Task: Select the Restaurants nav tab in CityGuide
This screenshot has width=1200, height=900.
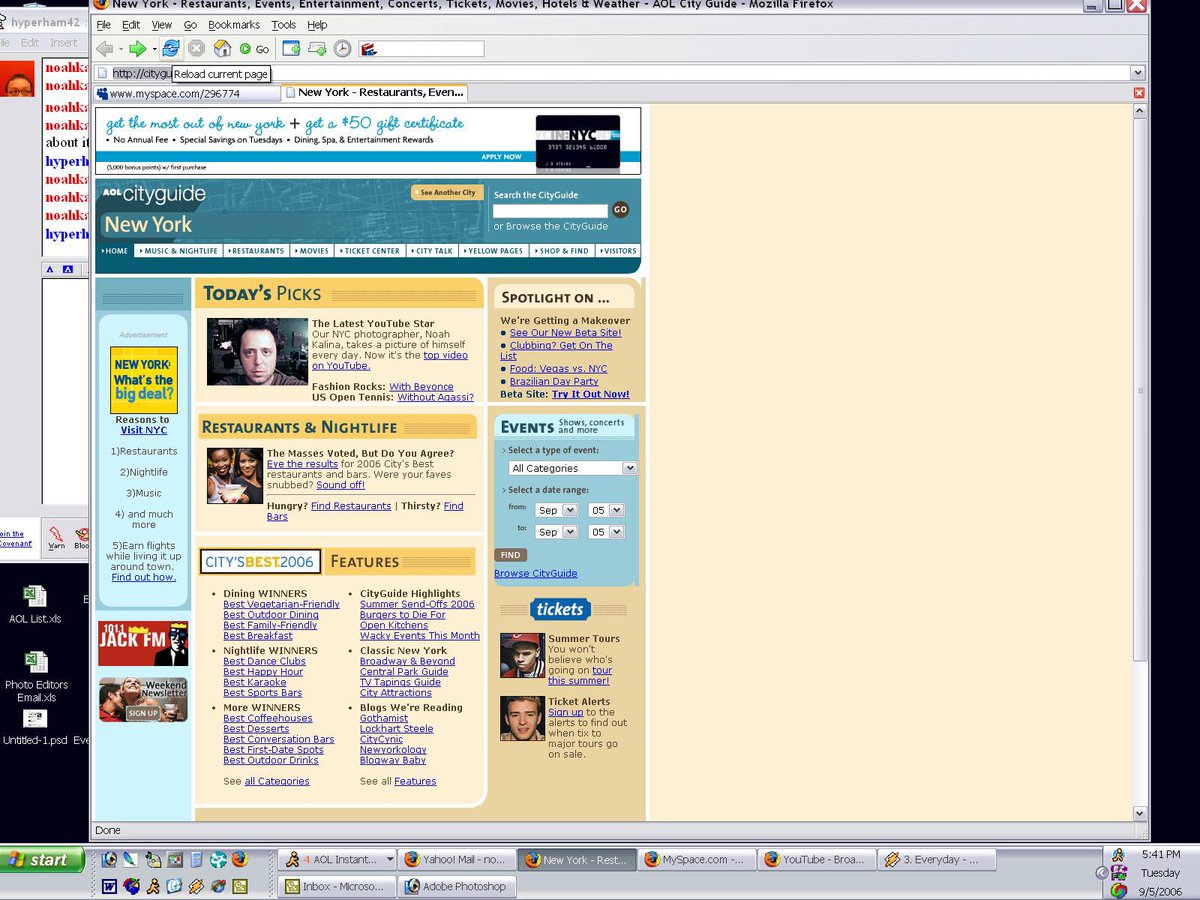Action: (257, 251)
